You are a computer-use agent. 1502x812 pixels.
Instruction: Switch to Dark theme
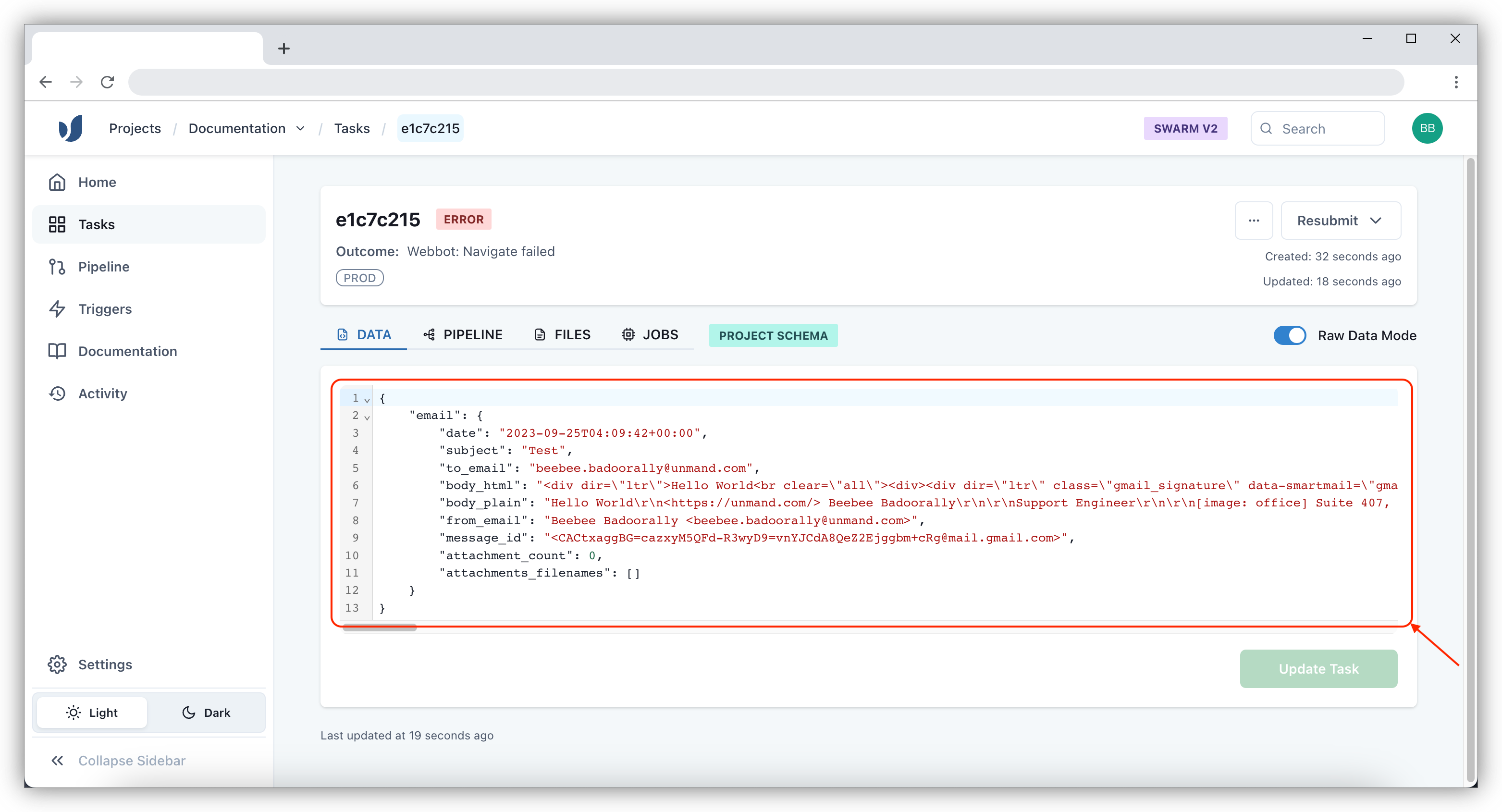click(207, 713)
